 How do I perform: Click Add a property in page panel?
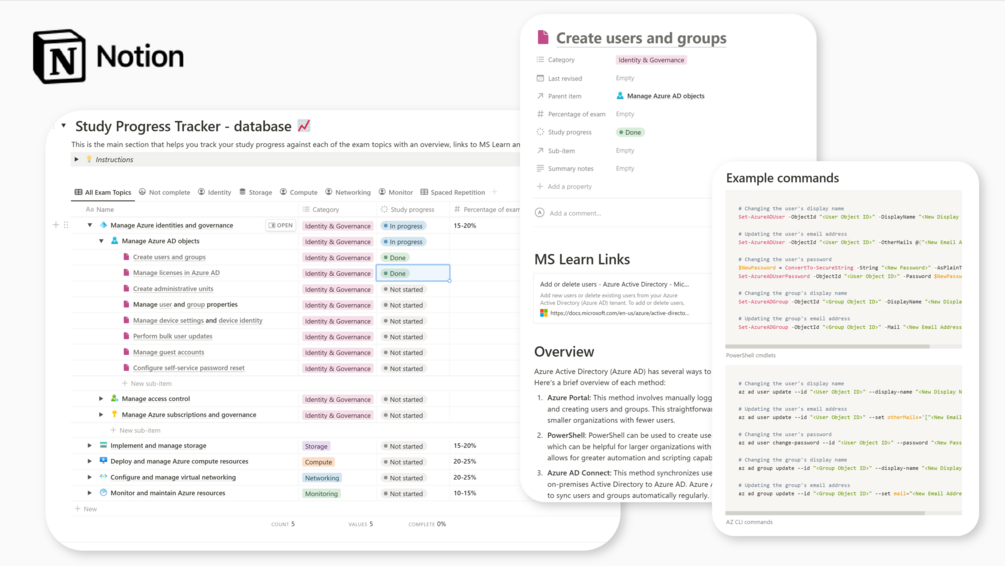click(564, 187)
